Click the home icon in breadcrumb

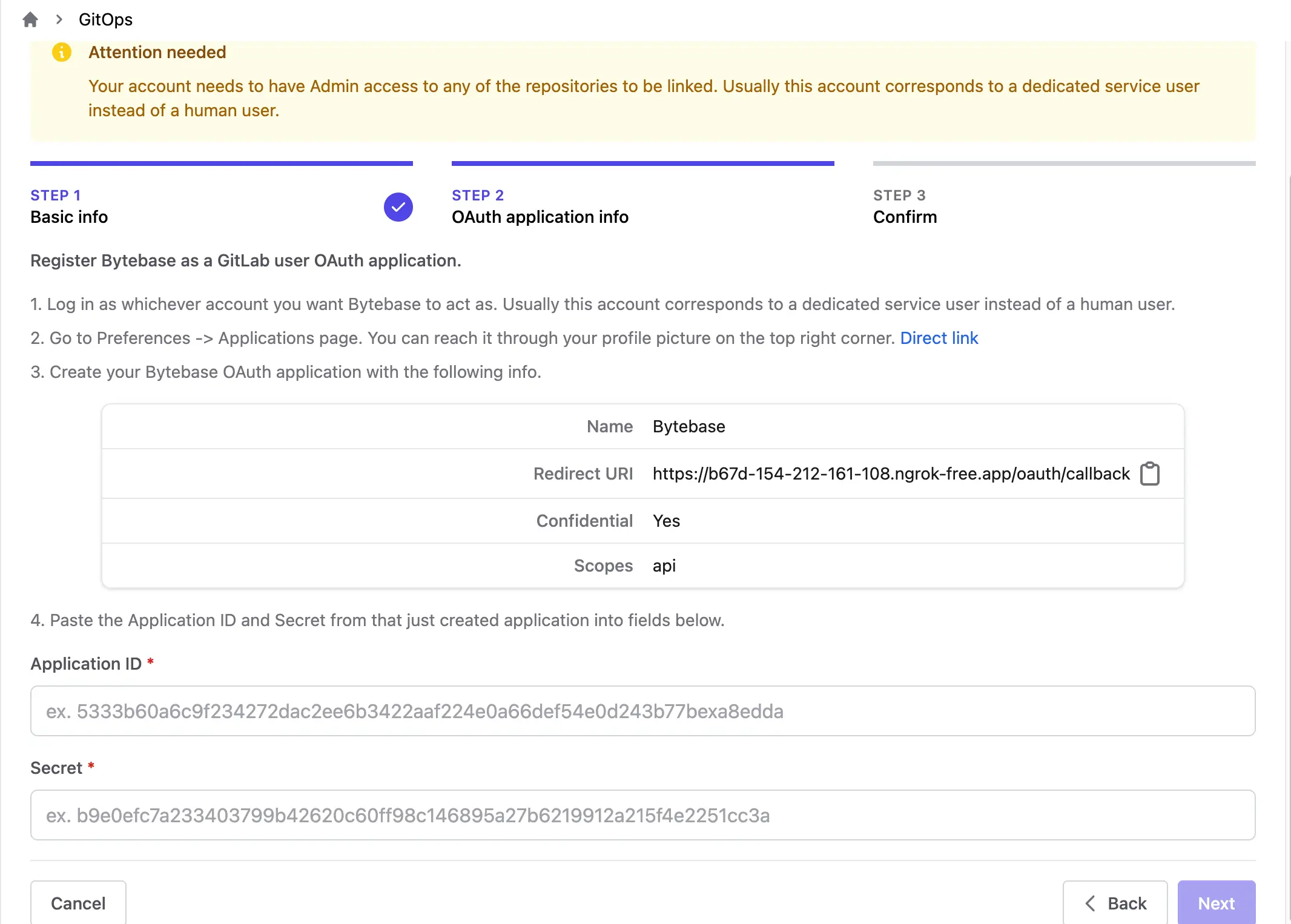(x=30, y=19)
